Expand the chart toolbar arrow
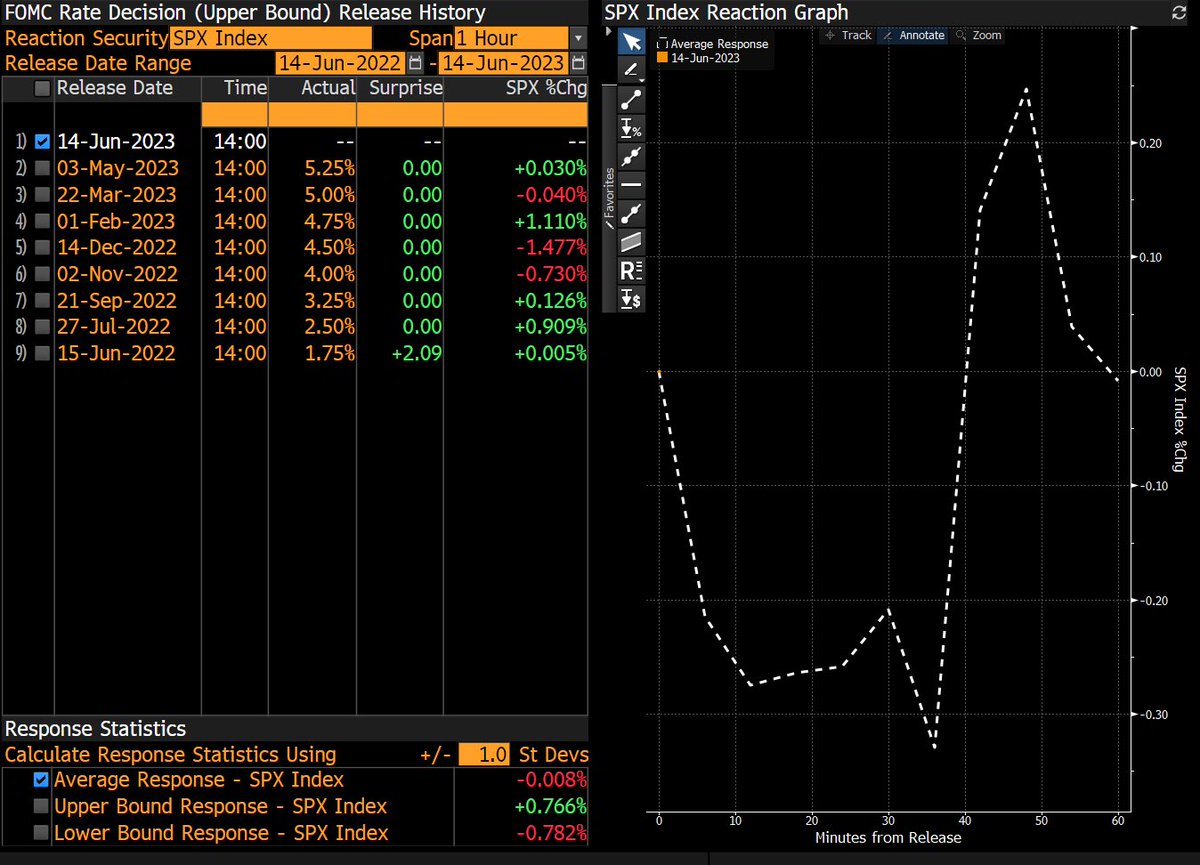The width and height of the screenshot is (1200, 865). (610, 31)
